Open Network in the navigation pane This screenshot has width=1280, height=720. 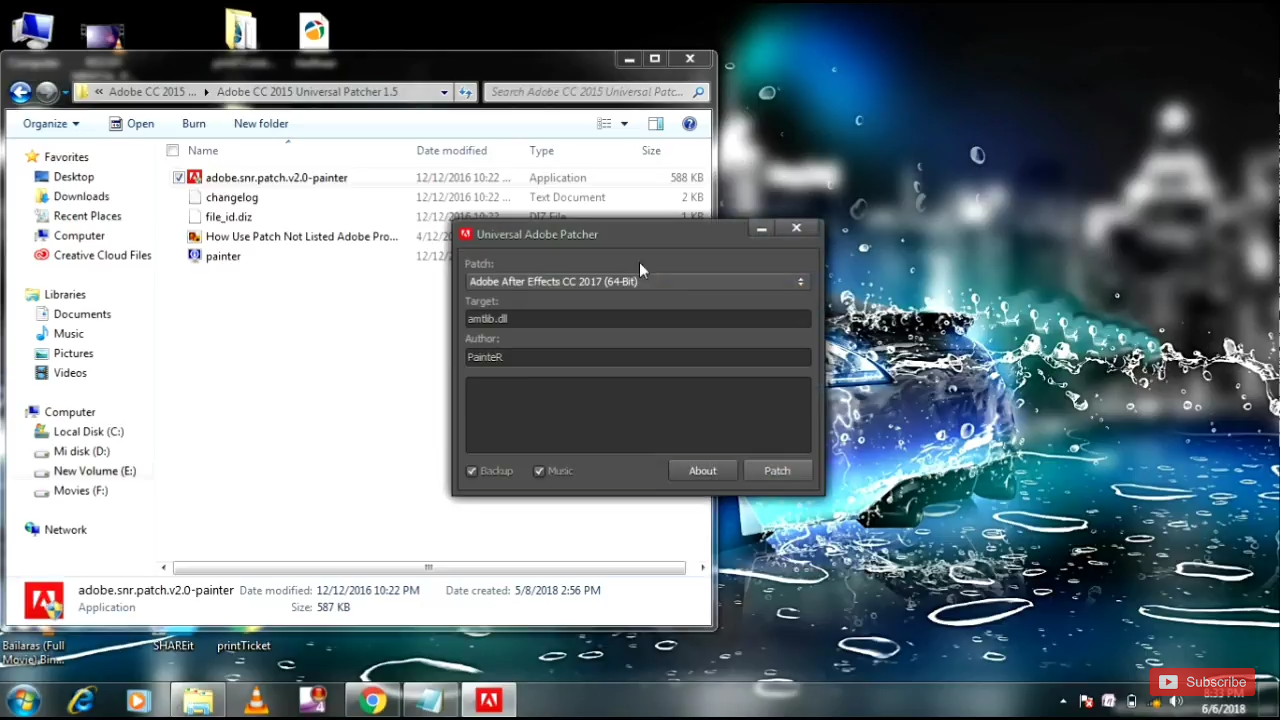coord(65,530)
